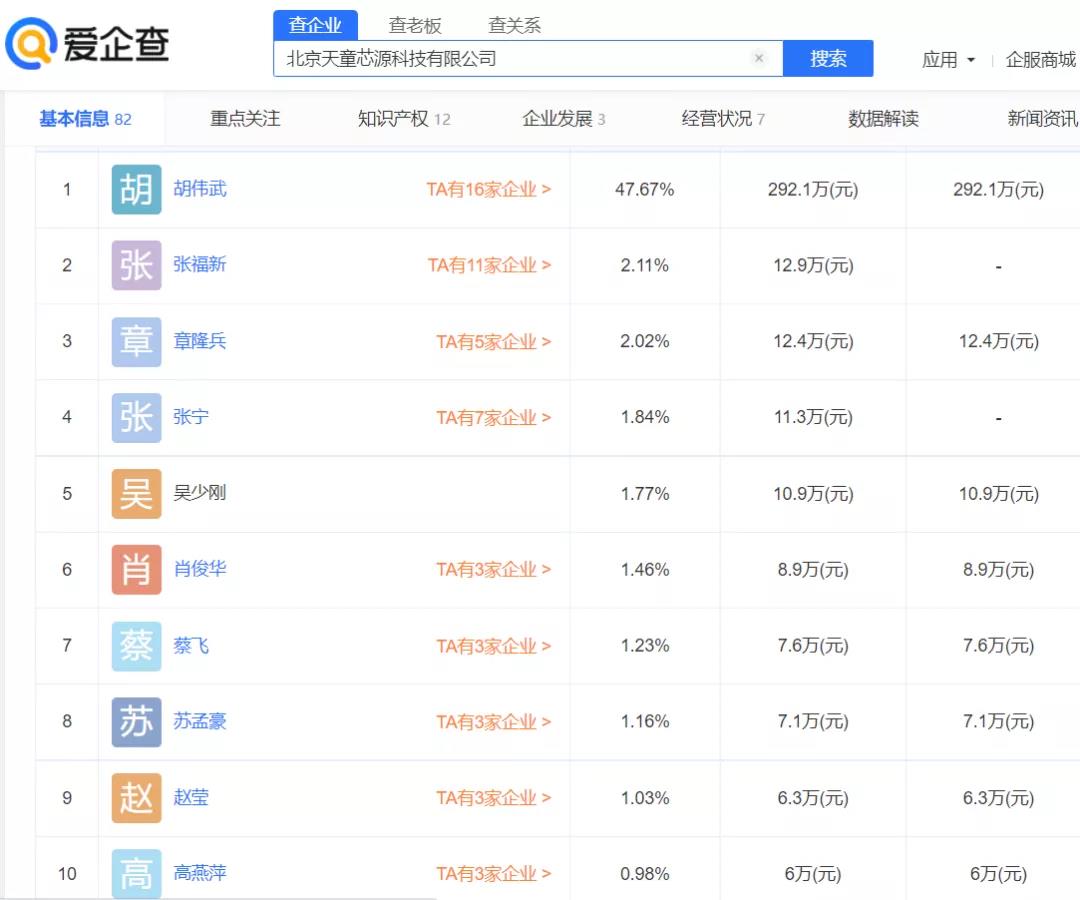Viewport: 1080px width, 900px height.
Task: Click the 高 avatar for 高燕萍
Action: [136, 874]
